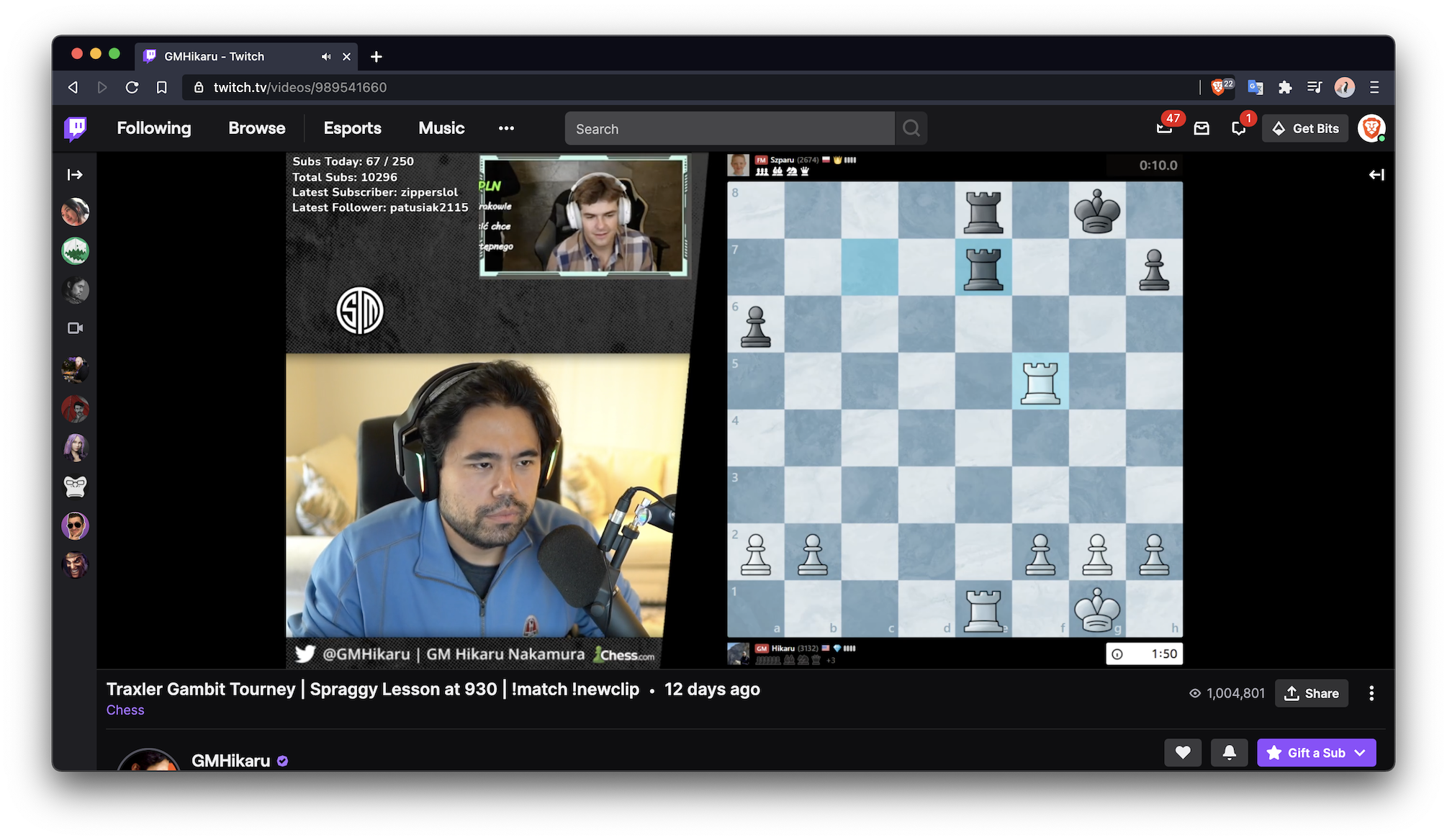The image size is (1447, 840).
Task: Click the GMHikaru channel avatar
Action: tap(148, 760)
